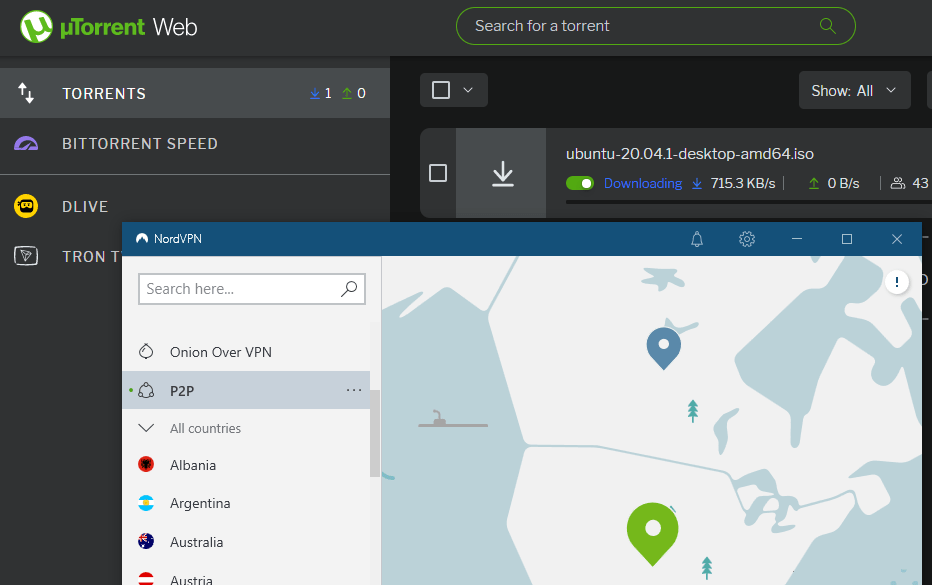The height and width of the screenshot is (585, 932).
Task: Open NordVPN notifications bell
Action: (x=697, y=239)
